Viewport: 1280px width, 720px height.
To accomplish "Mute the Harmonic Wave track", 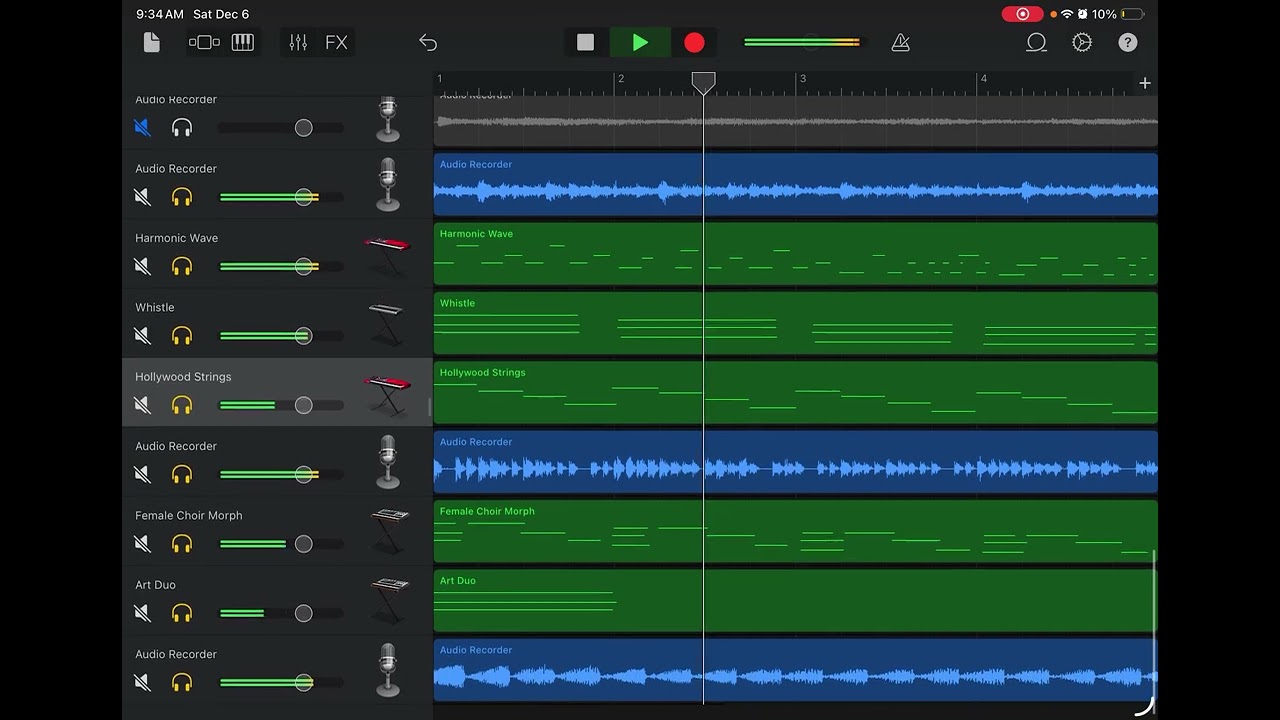I will [x=143, y=267].
